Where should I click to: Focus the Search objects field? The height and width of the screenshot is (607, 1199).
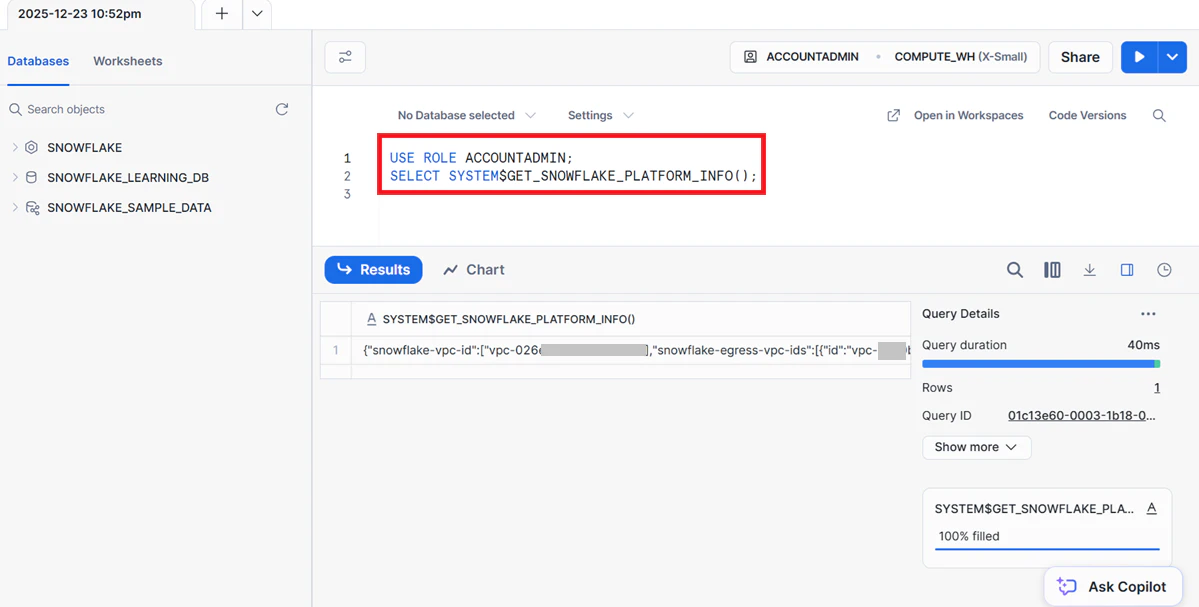click(x=138, y=109)
